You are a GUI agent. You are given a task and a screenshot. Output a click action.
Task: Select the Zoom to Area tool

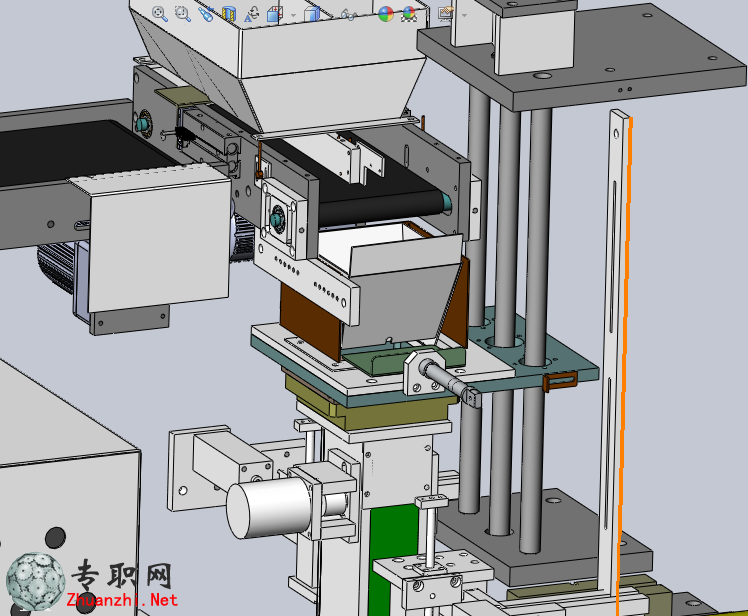183,14
